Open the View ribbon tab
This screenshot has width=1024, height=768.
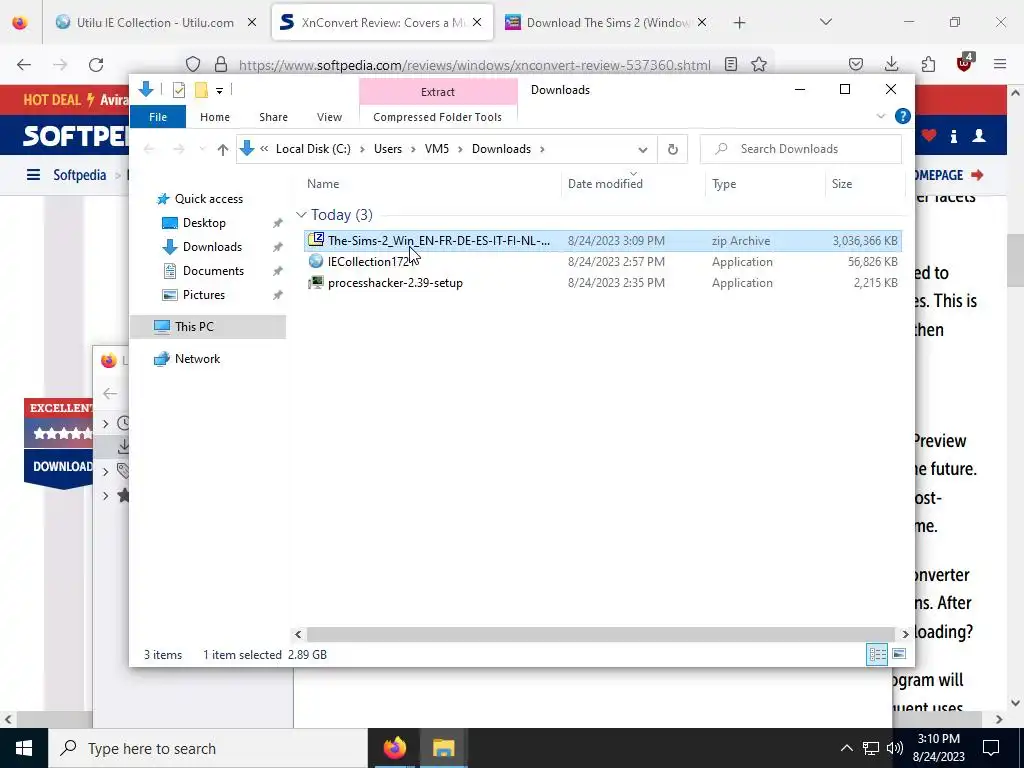pos(329,117)
